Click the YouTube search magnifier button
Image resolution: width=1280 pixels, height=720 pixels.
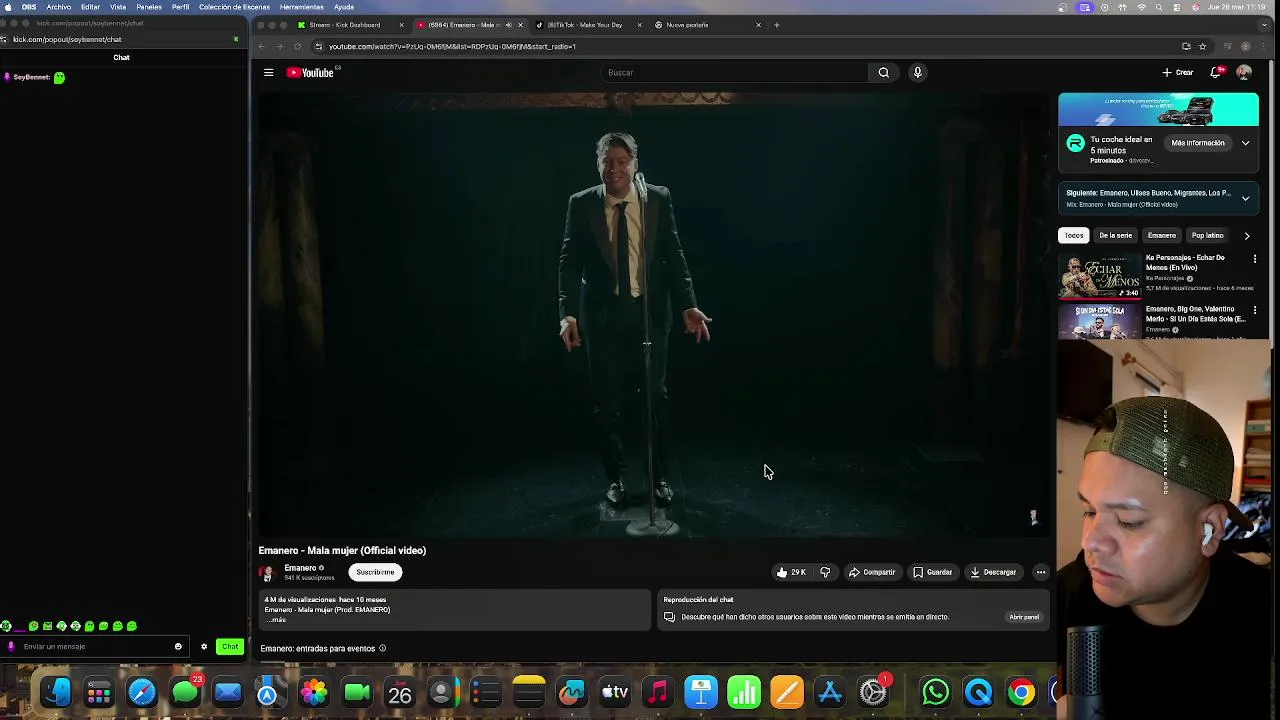pyautogui.click(x=883, y=72)
